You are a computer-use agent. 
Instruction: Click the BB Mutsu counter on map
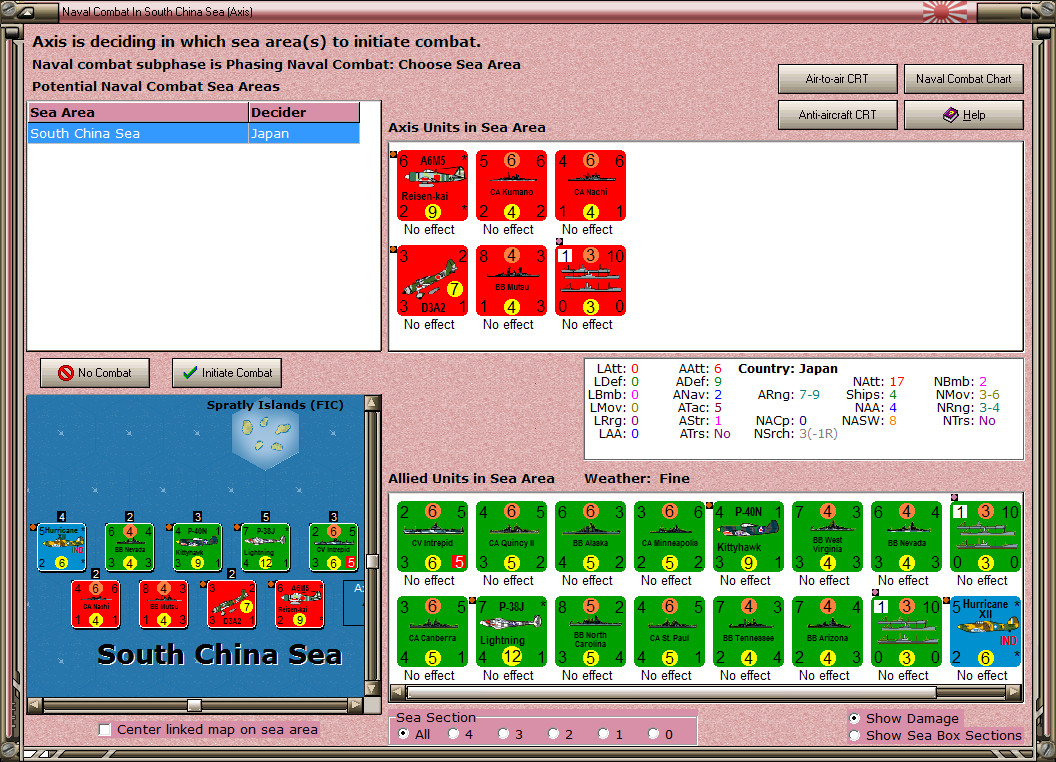(x=164, y=604)
